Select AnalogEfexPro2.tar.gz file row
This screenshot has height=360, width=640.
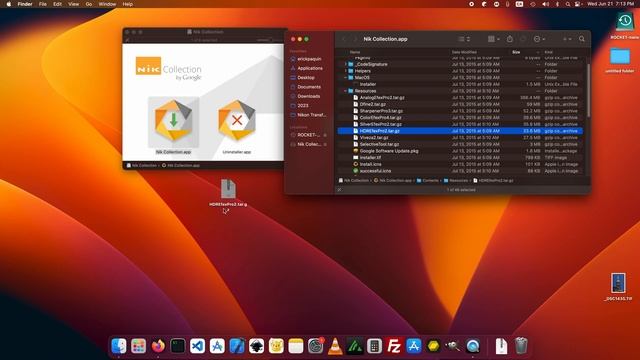pos(460,98)
